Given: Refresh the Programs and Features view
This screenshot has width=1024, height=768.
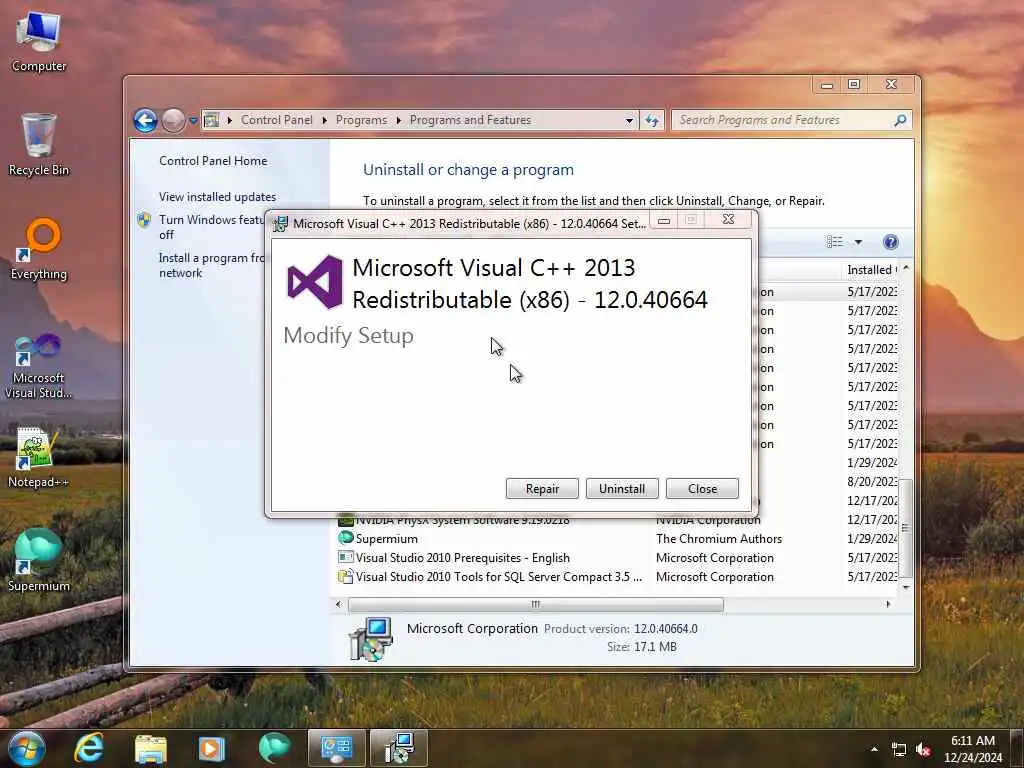Looking at the screenshot, I should coord(652,120).
